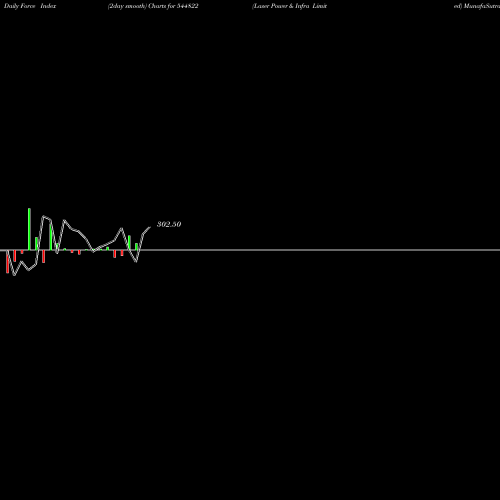The height and width of the screenshot is (500, 500).
Task: Click the 'Laser Power & Infra' title text
Action: 281,6
